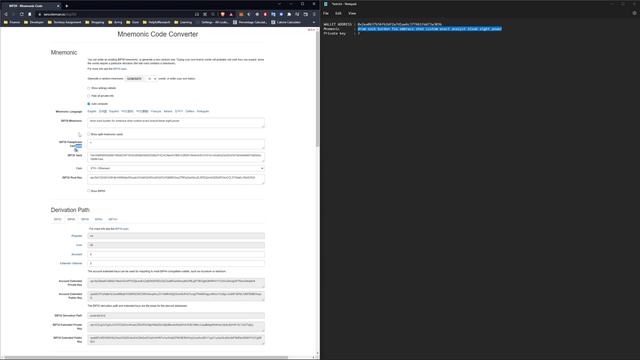Image resolution: width=640 pixels, height=360 pixels.
Task: Click the WALLET ADDRESS line in Notepad
Action: pyautogui.click(x=382, y=24)
